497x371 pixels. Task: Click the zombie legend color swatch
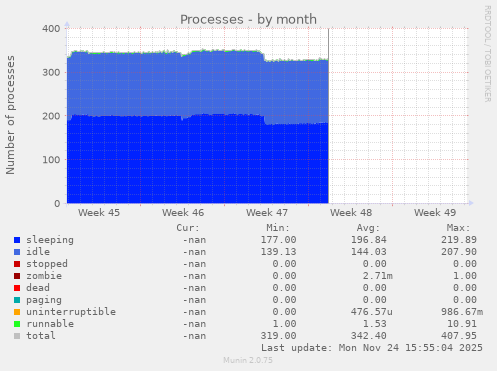17,276
